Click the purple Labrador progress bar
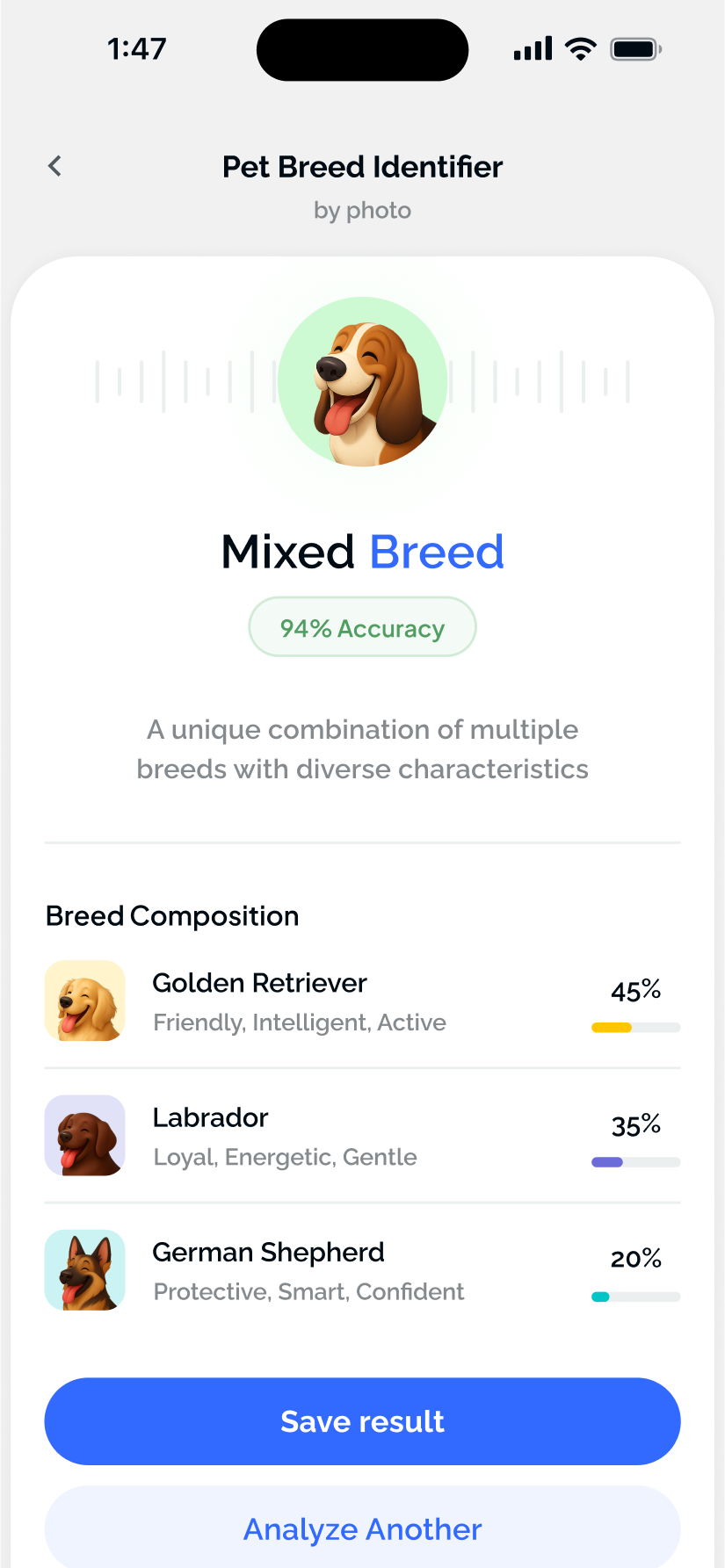 [635, 1162]
